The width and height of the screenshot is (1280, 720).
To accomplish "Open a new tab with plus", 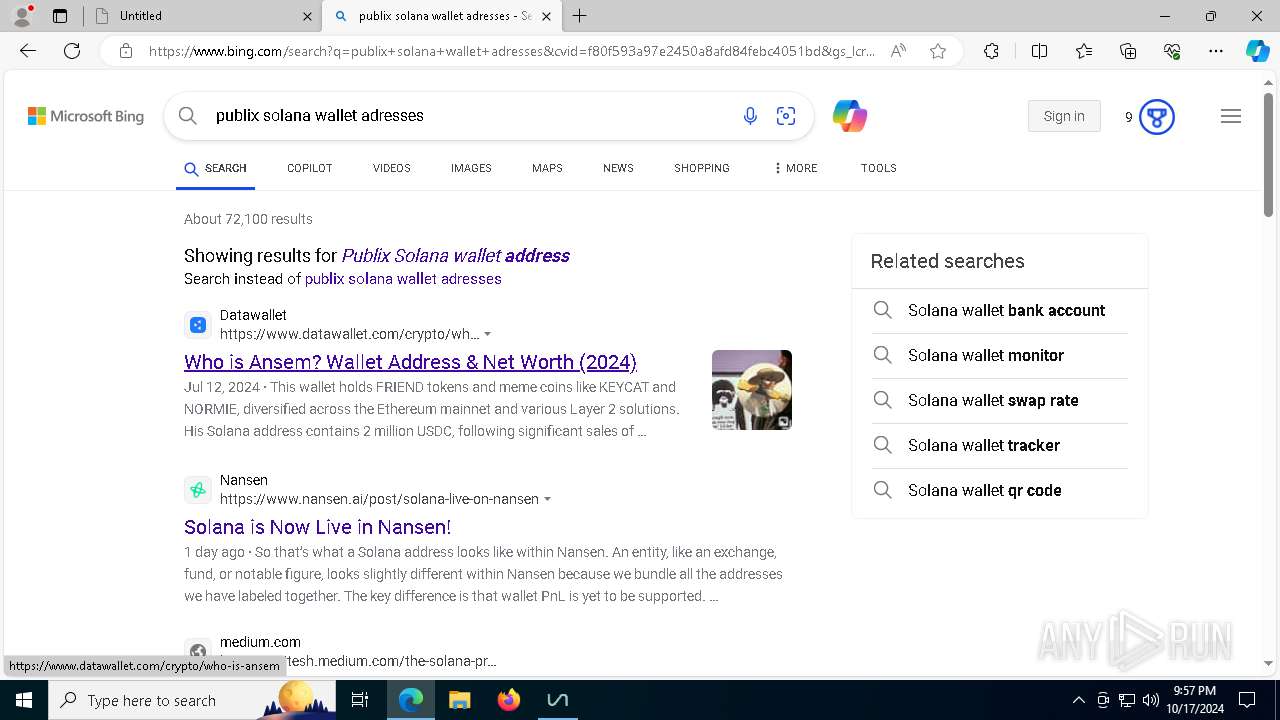I will tap(580, 16).
